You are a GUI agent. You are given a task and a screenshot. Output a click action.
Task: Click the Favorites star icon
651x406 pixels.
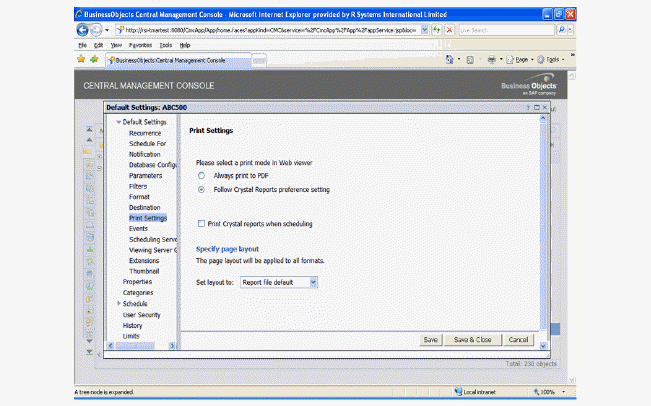tap(80, 59)
